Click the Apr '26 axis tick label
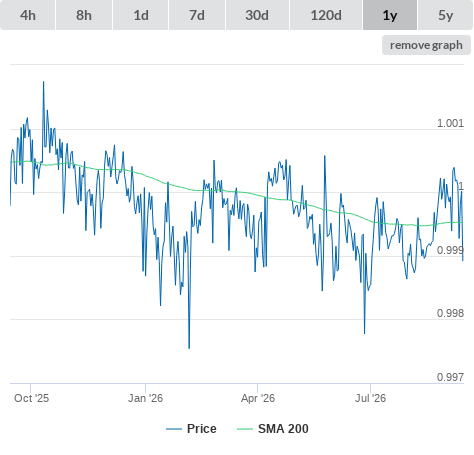This screenshot has width=474, height=455. pyautogui.click(x=258, y=398)
